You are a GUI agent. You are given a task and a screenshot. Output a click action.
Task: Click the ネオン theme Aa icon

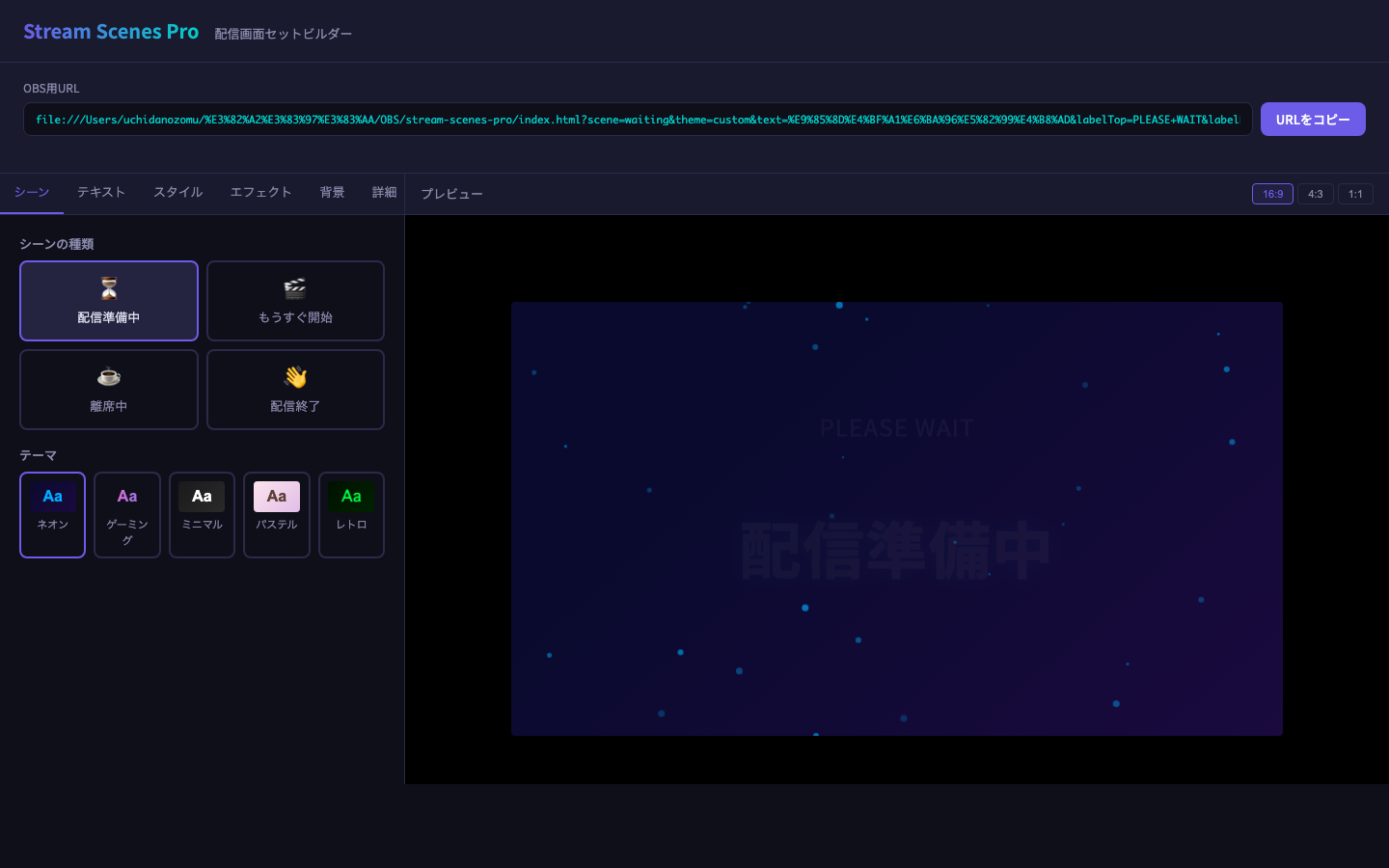click(52, 496)
